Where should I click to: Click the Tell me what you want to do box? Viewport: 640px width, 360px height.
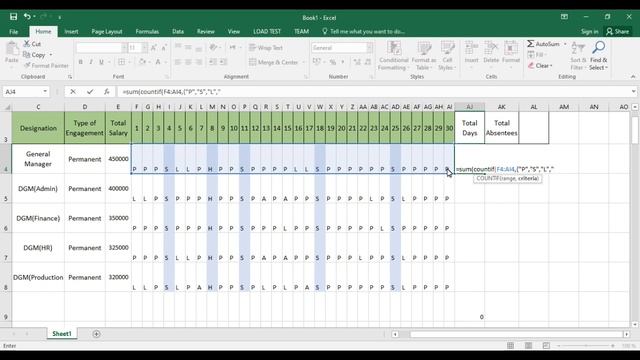point(363,31)
